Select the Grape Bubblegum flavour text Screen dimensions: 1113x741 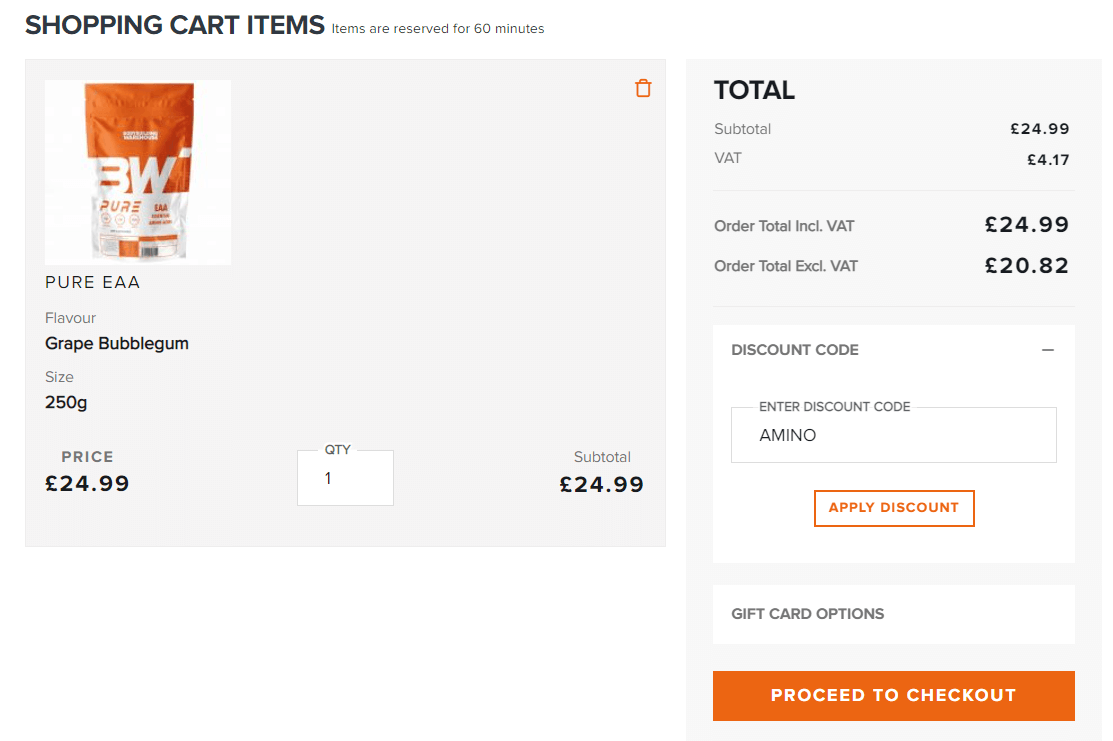point(117,344)
